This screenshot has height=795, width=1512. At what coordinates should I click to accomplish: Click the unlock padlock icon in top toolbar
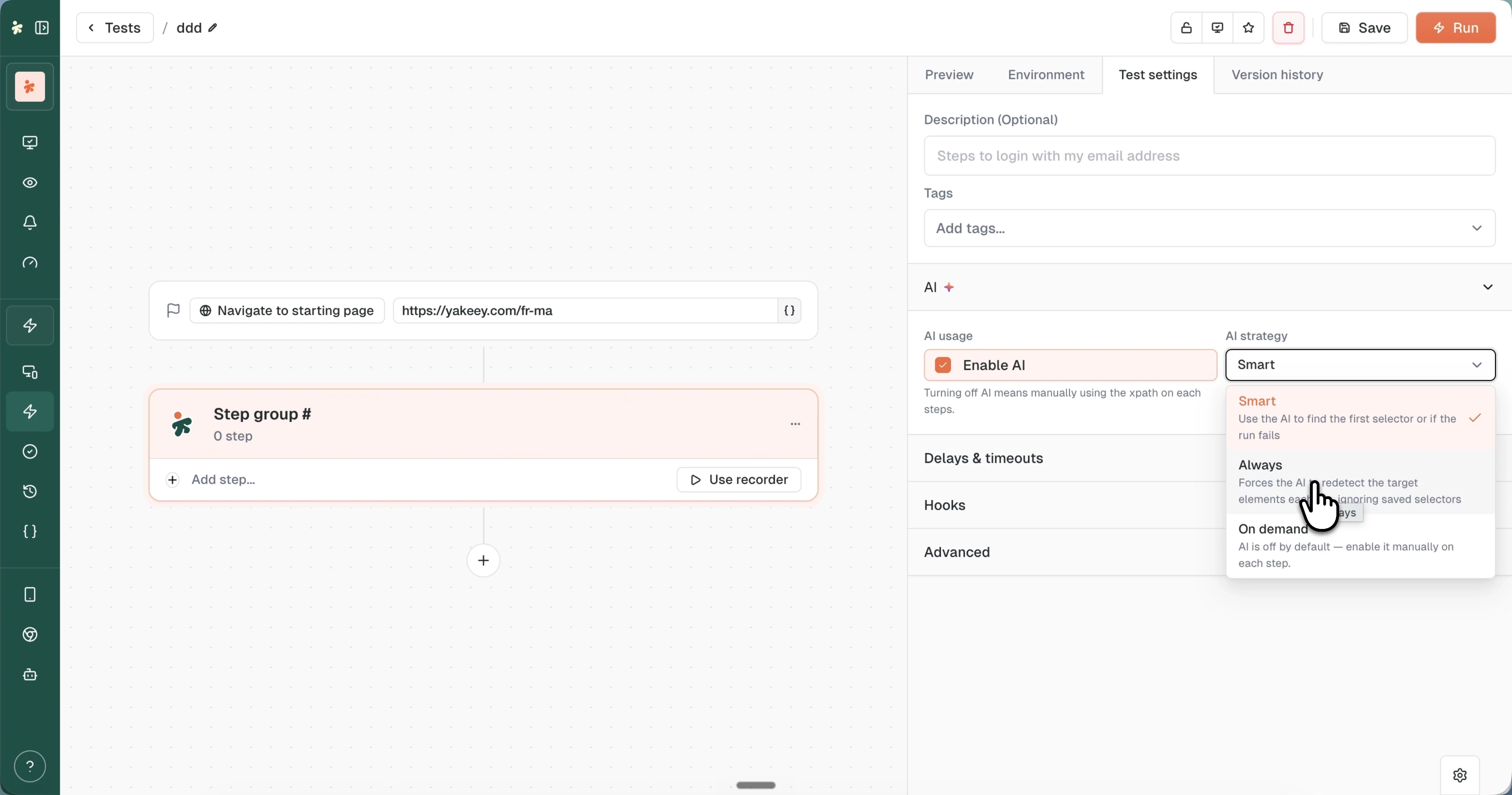point(1186,28)
